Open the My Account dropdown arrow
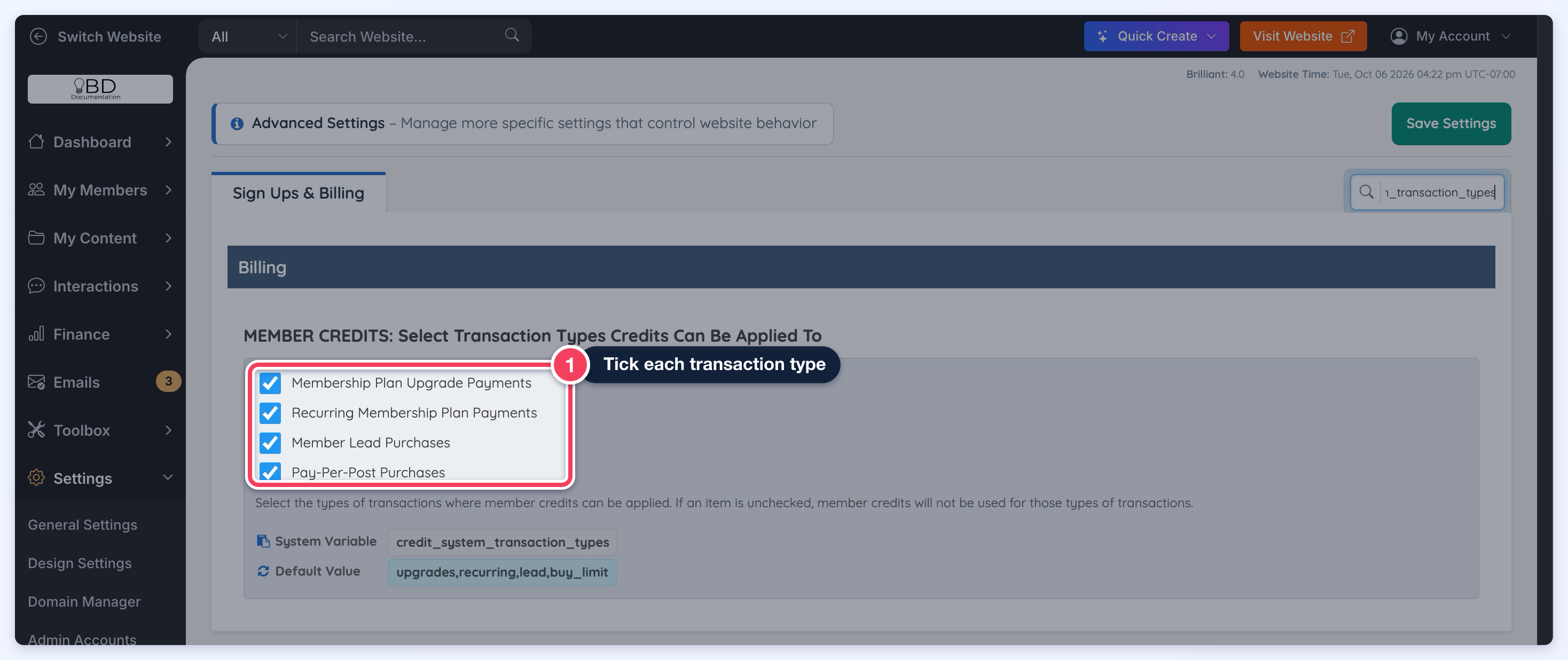 pyautogui.click(x=1506, y=36)
